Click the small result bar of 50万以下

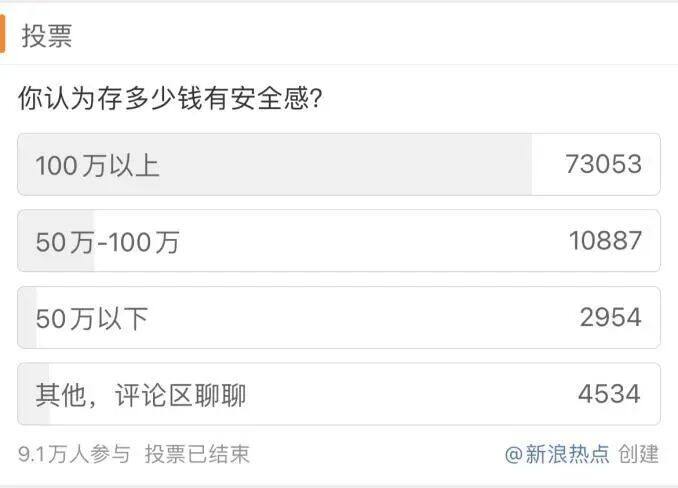[26, 318]
